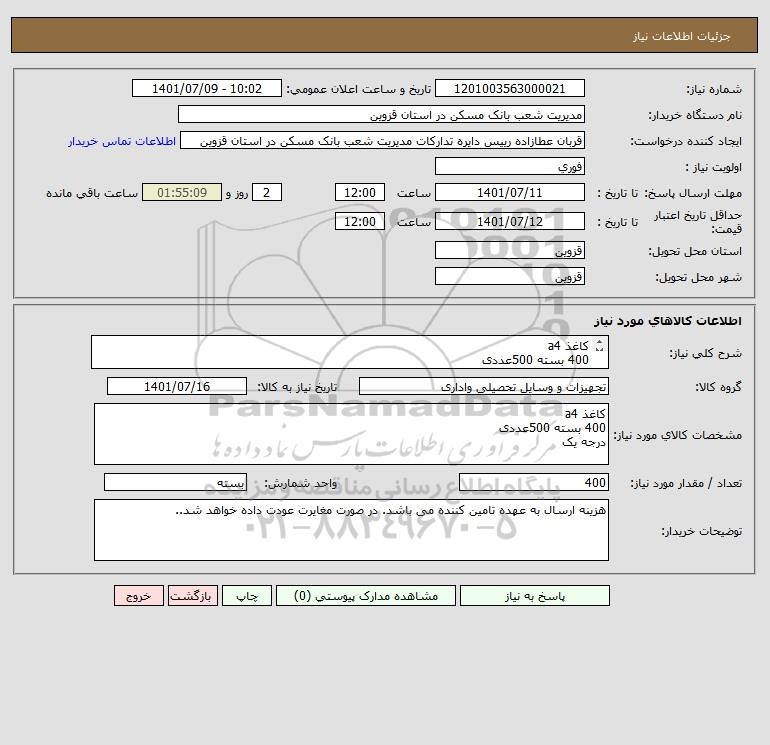Click the label 'استان محل تحویل:'
The image size is (770, 745).
(x=695, y=251)
